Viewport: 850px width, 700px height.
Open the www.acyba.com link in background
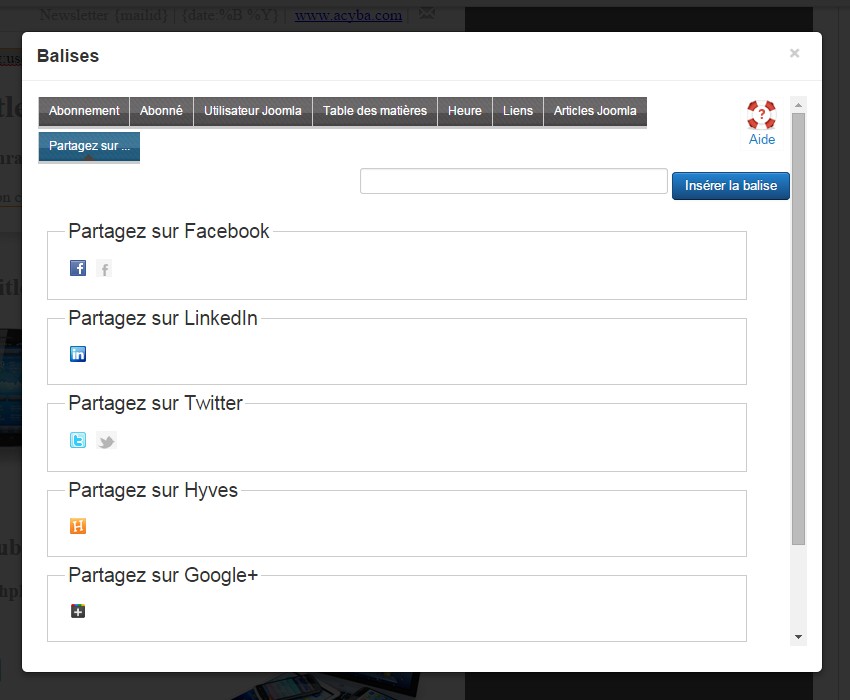tap(348, 15)
